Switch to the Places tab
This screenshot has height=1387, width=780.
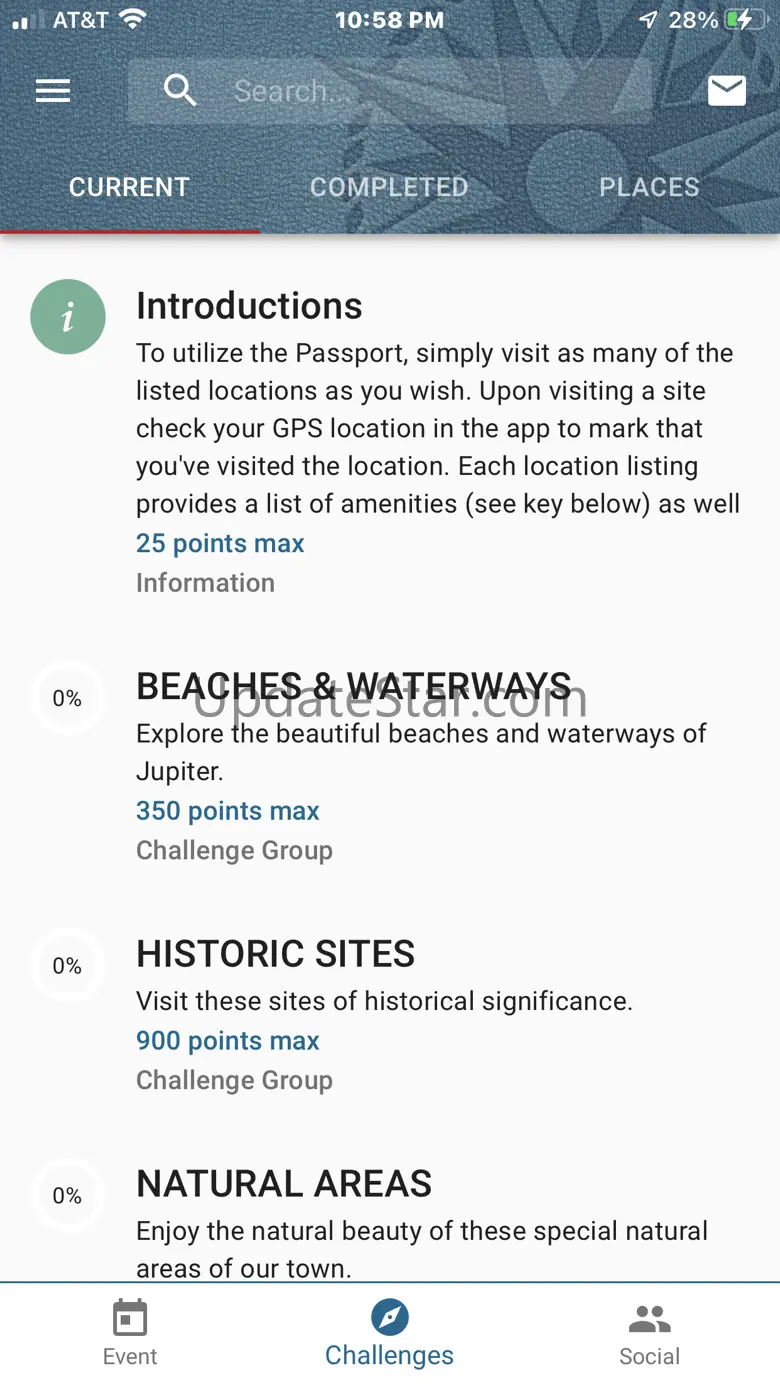[x=649, y=187]
